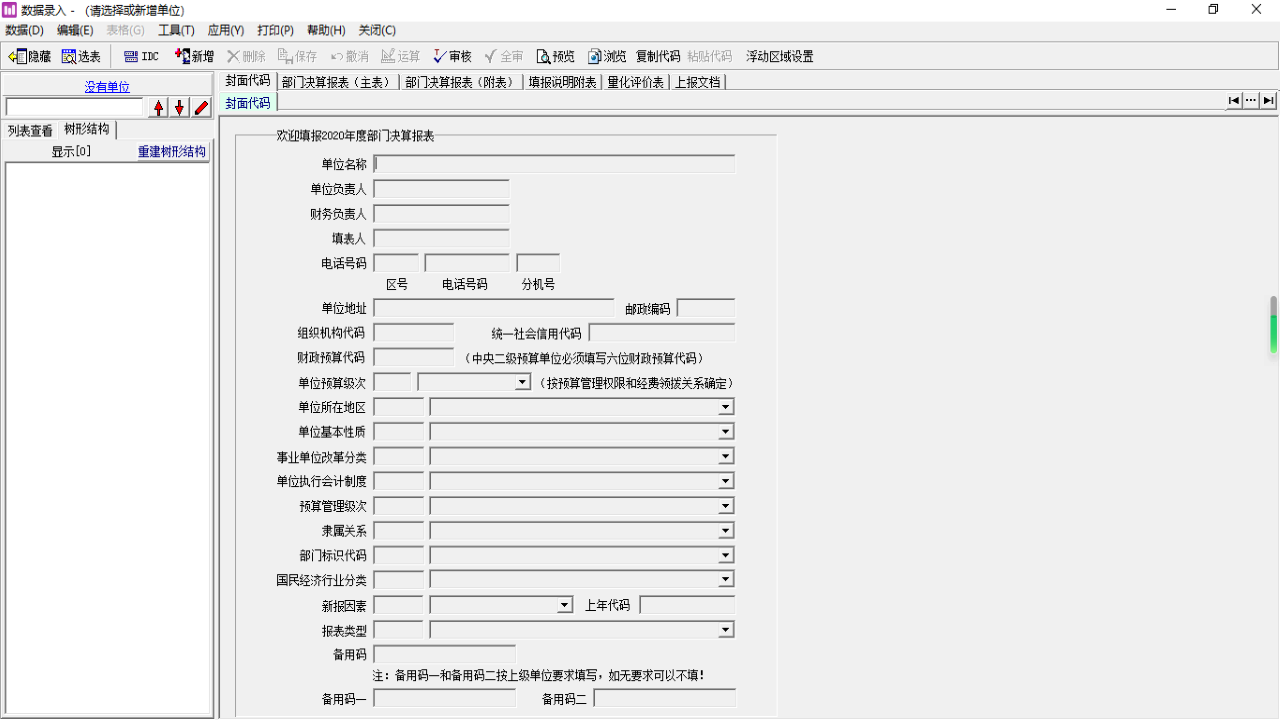Click the 隐藏 (hide) toolbar icon
Viewport: 1280px width, 720px height.
point(28,56)
